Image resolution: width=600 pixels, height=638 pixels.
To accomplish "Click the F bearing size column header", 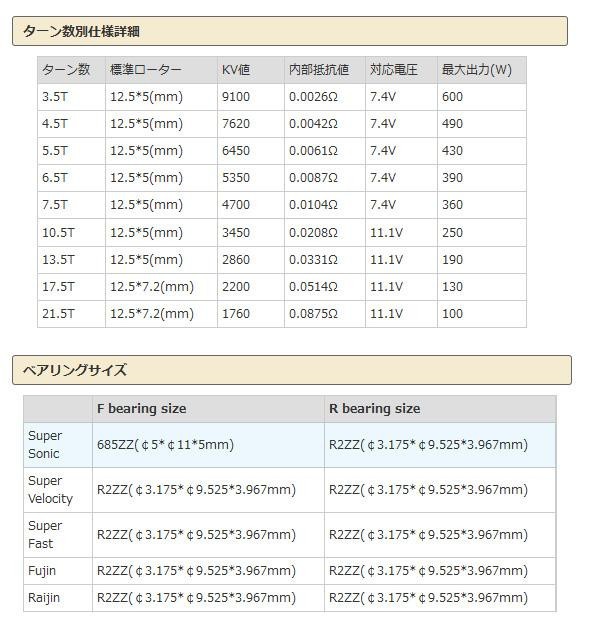I will tap(141, 409).
